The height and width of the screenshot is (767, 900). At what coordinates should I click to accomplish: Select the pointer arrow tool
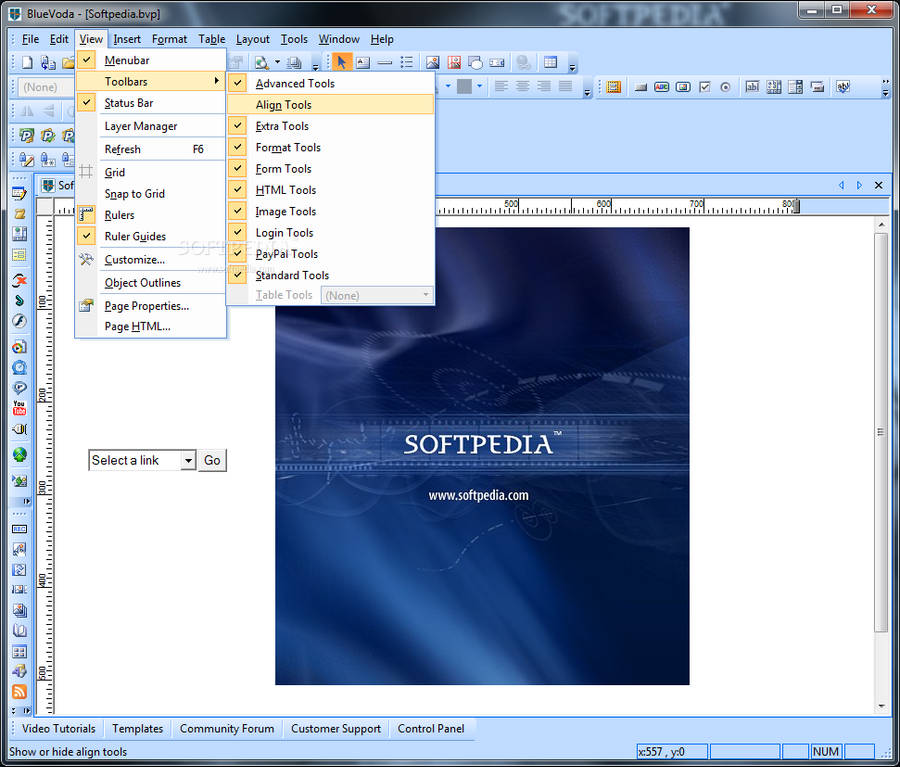click(341, 62)
